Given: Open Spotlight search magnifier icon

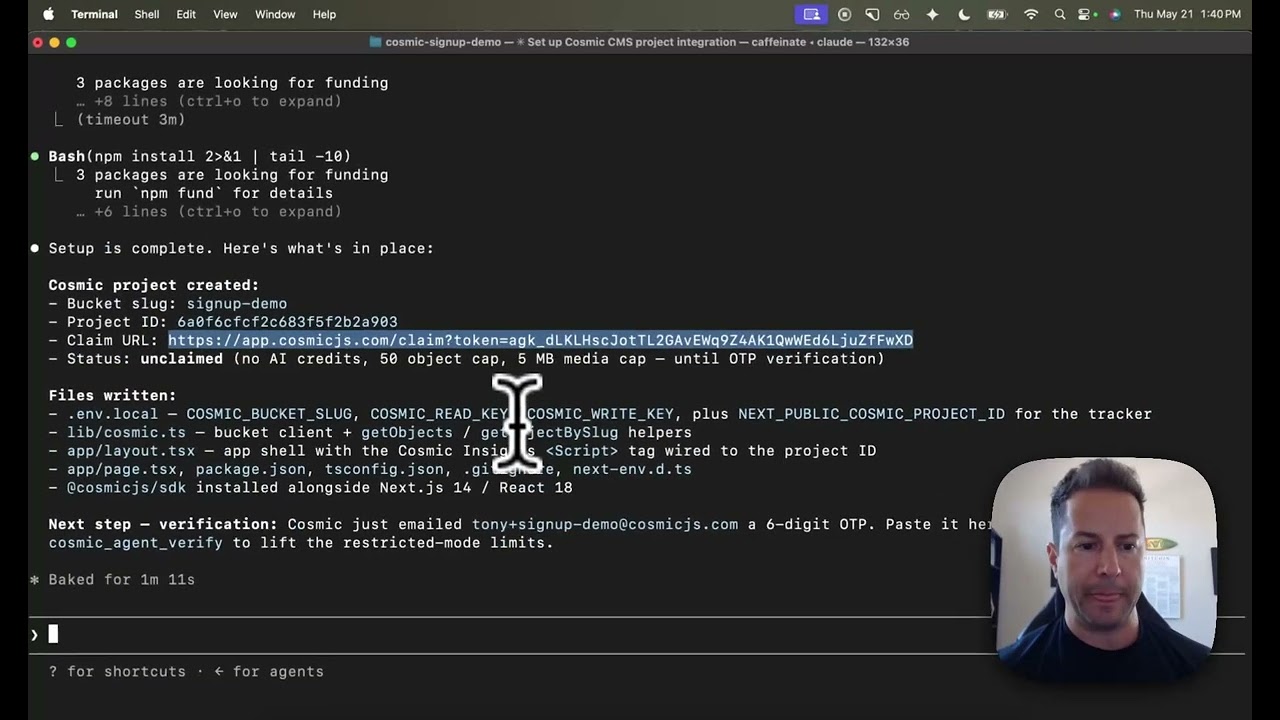Looking at the screenshot, I should click(1060, 14).
